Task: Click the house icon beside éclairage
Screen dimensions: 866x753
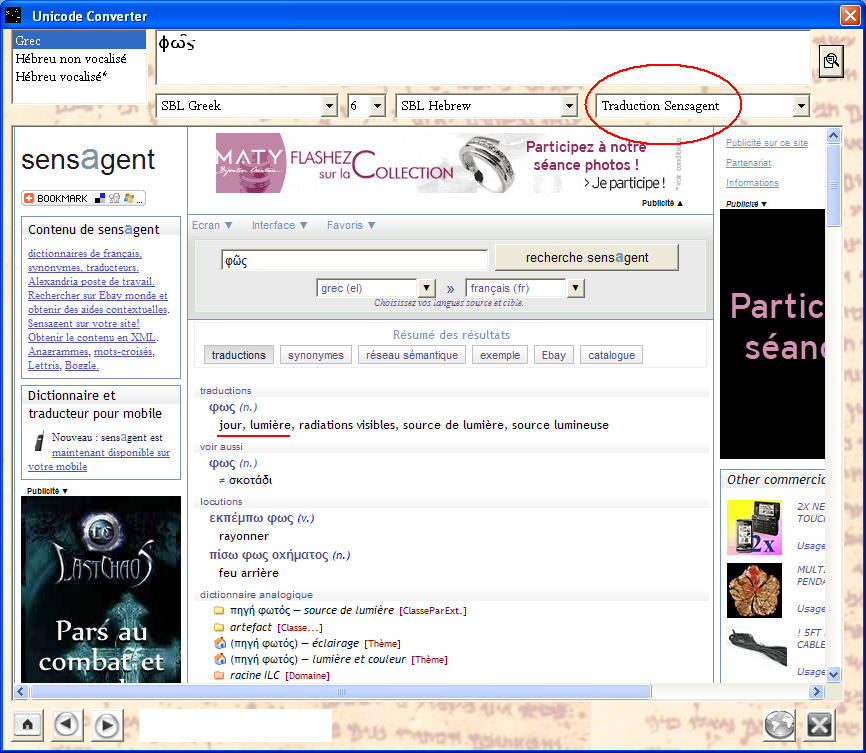Action: pyautogui.click(x=220, y=644)
